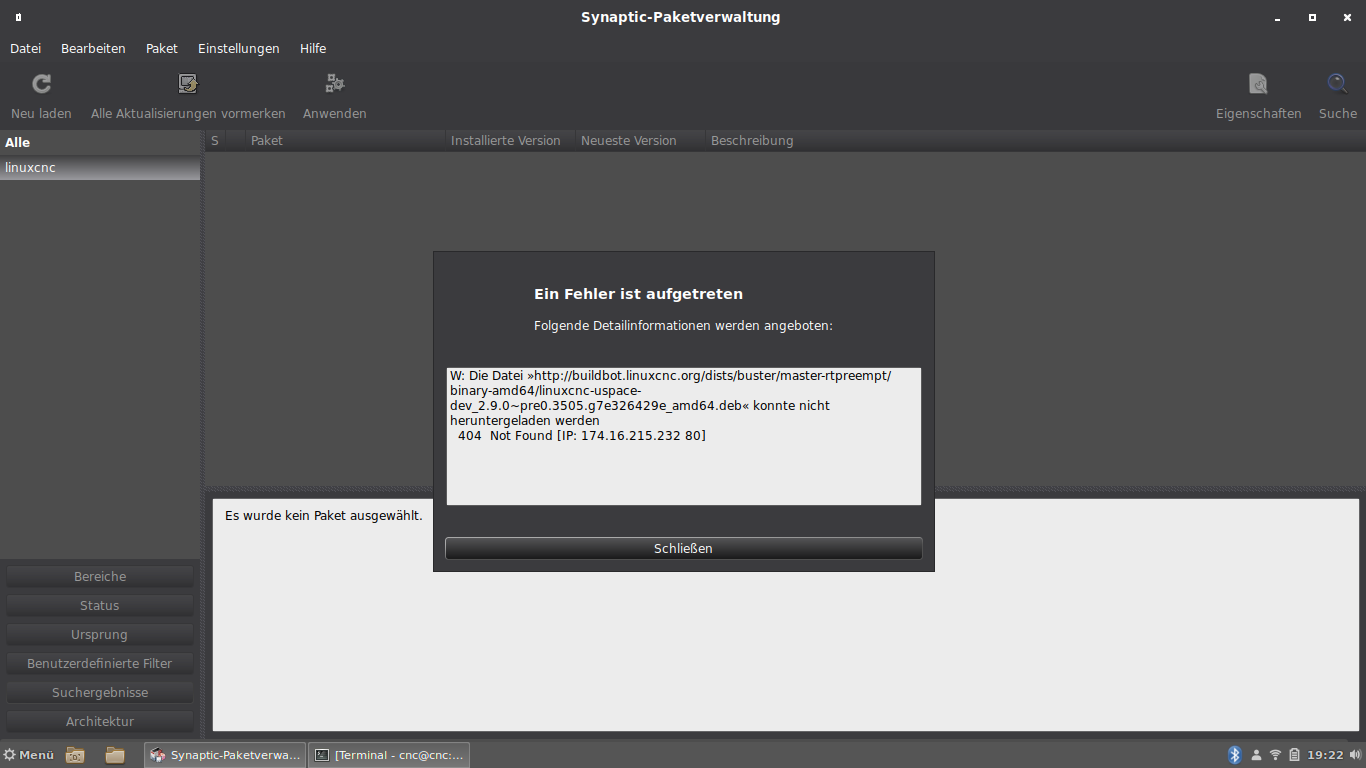Image resolution: width=1366 pixels, height=768 pixels.
Task: Click the user tray icon
Action: pos(1256,755)
